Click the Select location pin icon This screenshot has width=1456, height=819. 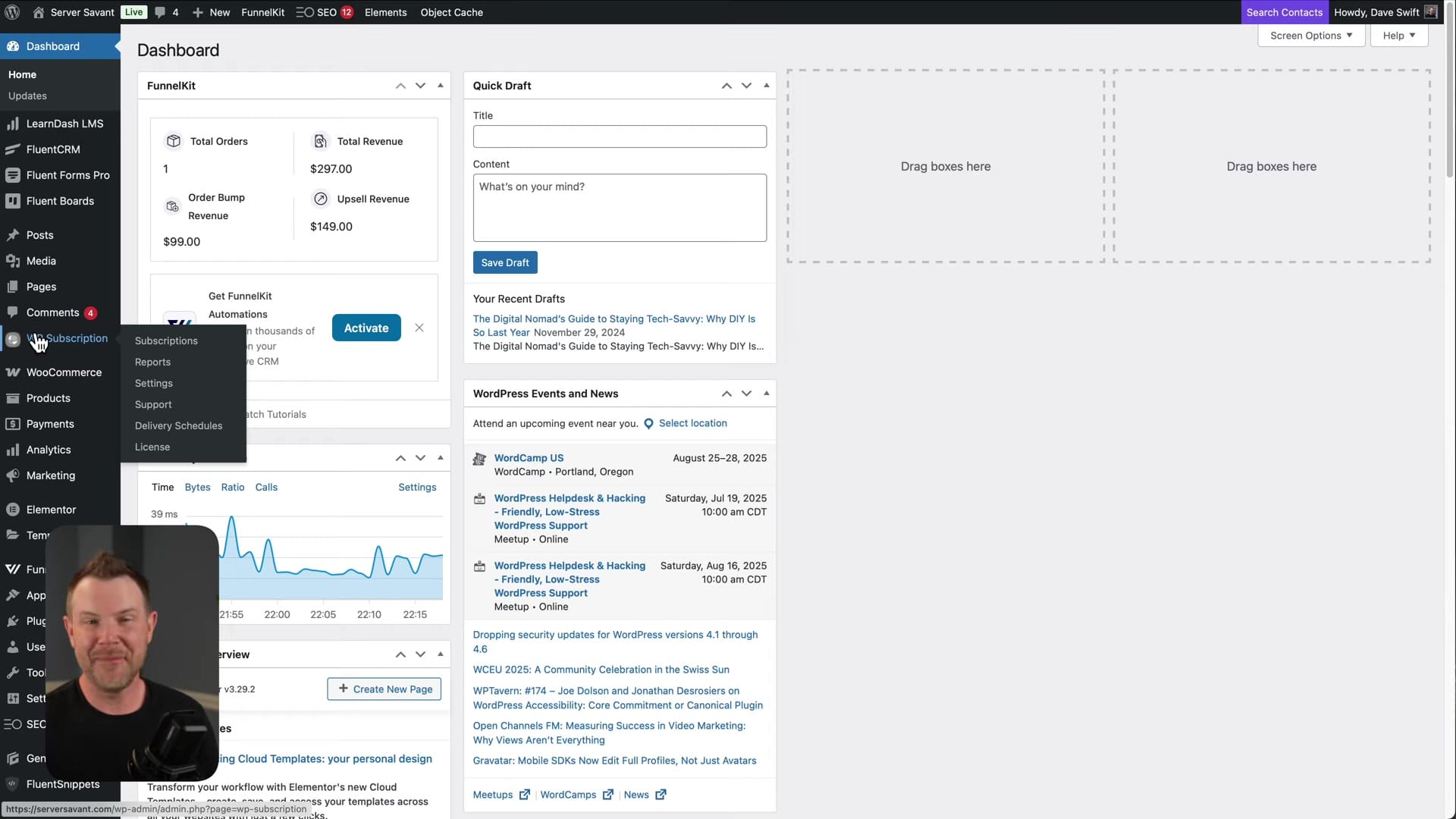point(648,424)
